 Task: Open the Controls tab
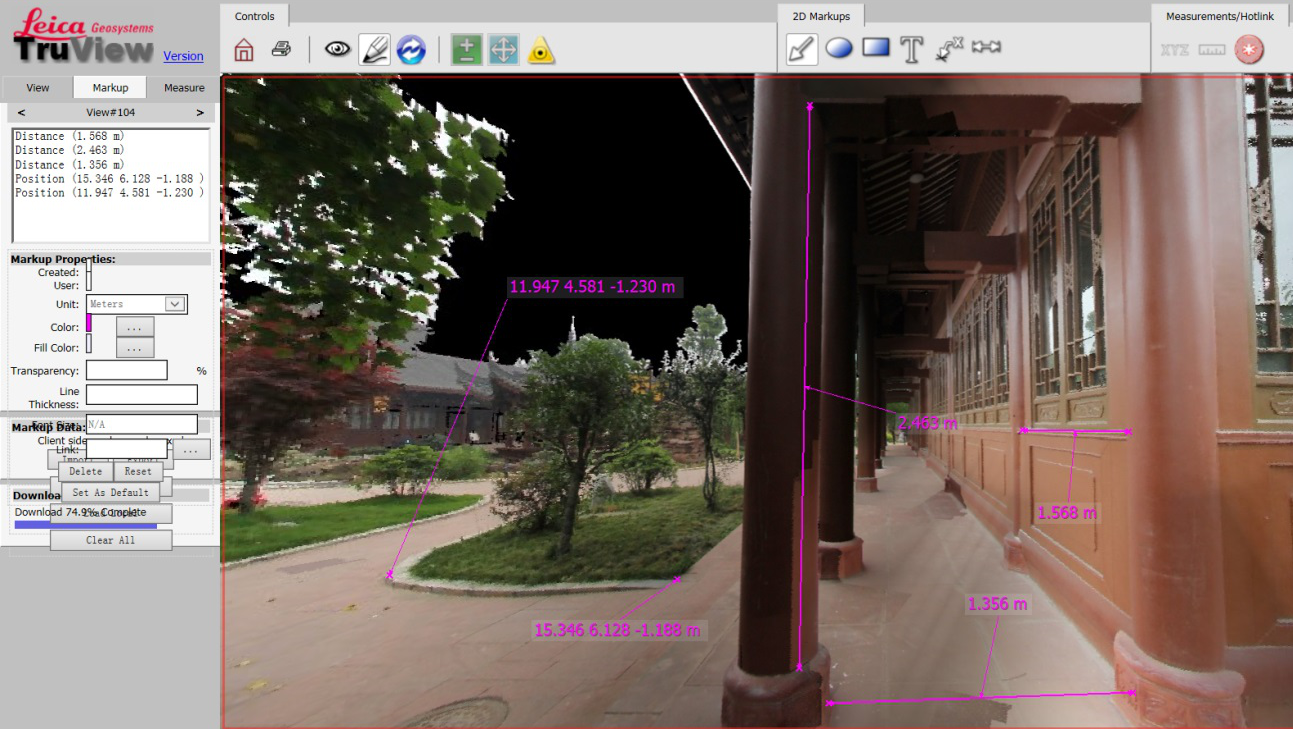pos(254,16)
